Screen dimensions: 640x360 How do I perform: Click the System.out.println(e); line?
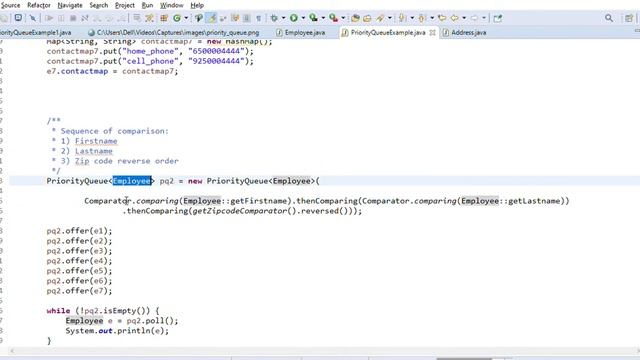117,331
